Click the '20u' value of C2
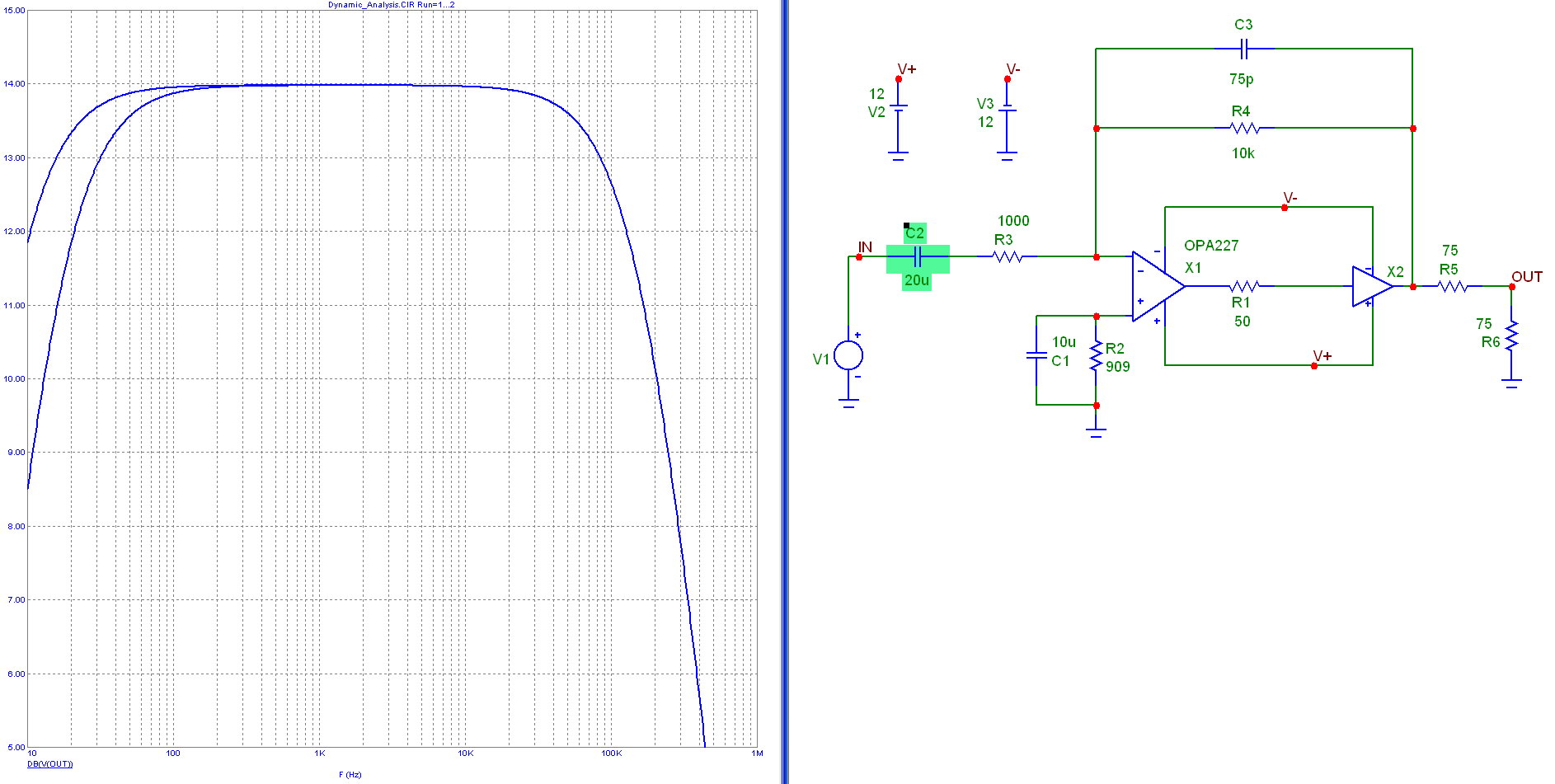The height and width of the screenshot is (784, 1555). click(x=916, y=280)
